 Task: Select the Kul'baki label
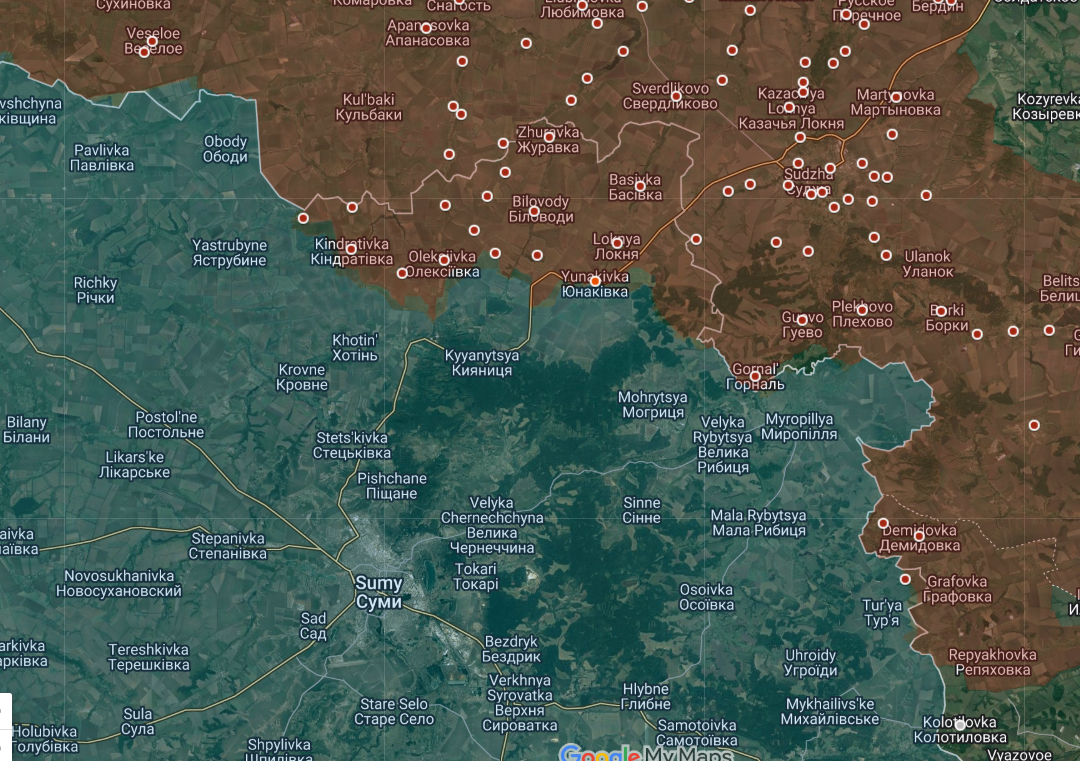pyautogui.click(x=368, y=107)
